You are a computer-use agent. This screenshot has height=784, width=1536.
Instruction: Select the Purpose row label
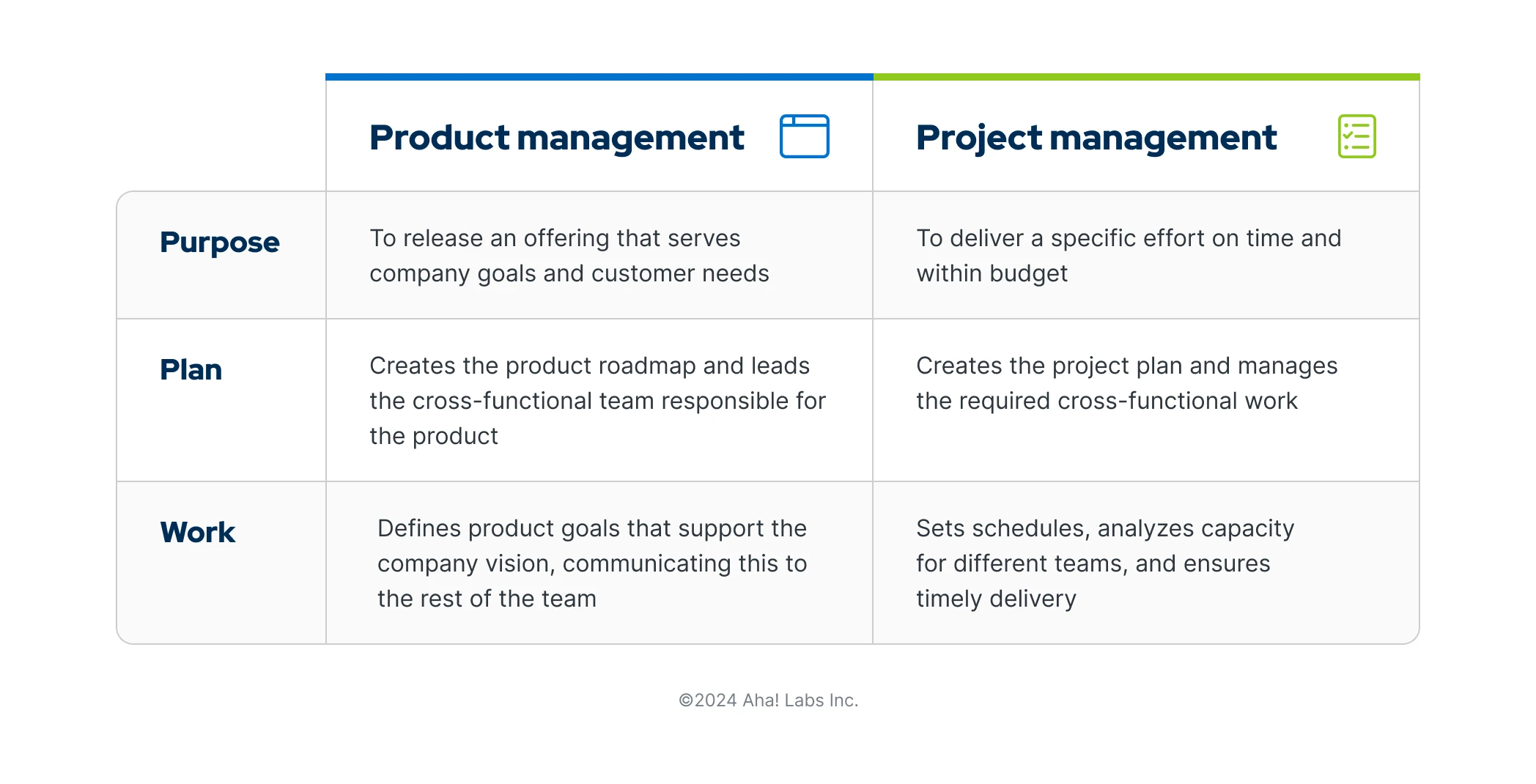click(x=219, y=243)
